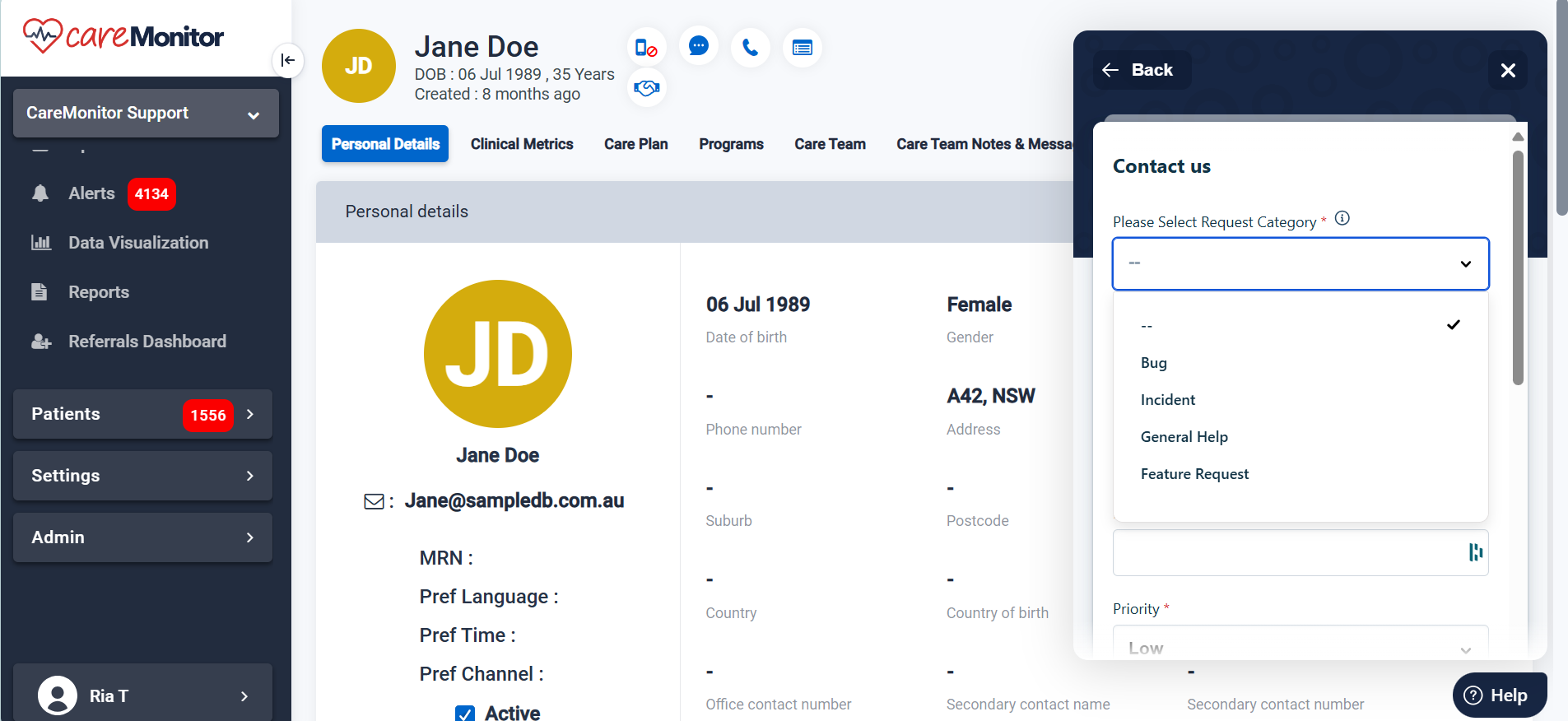Open Reports in sidebar
Screen dimensions: 1568x721
tap(99, 292)
